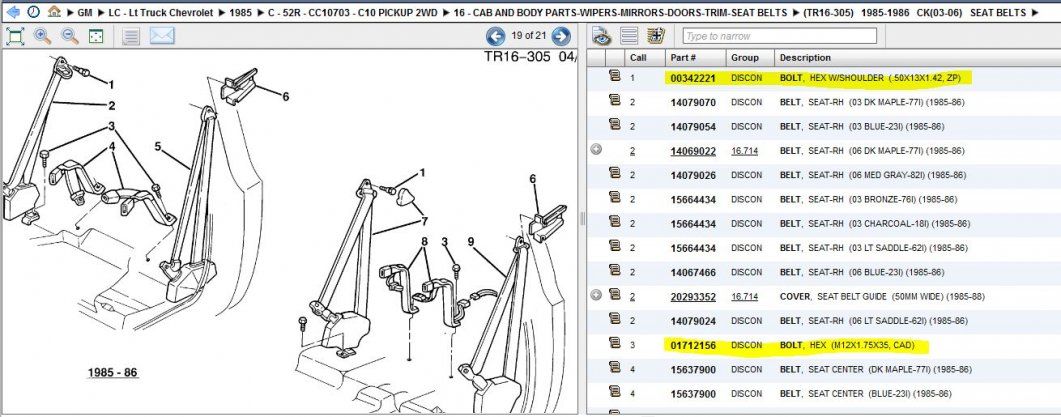Open the arrow dropdown before (TR16-305) in the breadcrumb

tap(798, 13)
